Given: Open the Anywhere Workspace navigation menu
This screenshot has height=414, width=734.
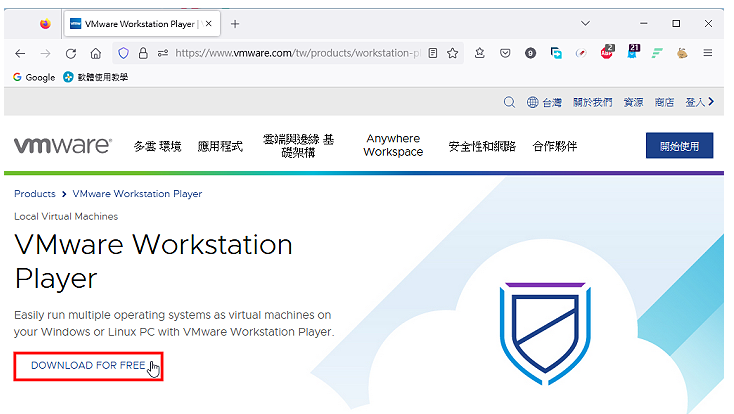Looking at the screenshot, I should [x=393, y=145].
